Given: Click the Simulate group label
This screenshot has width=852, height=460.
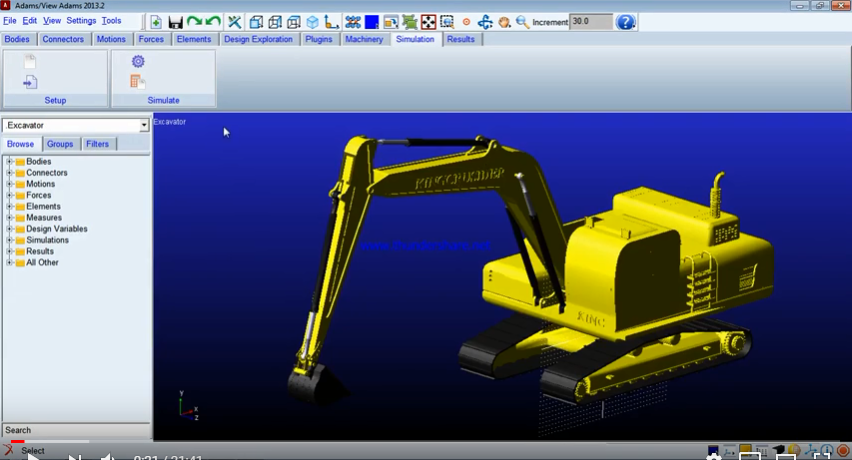Looking at the screenshot, I should pyautogui.click(x=164, y=100).
